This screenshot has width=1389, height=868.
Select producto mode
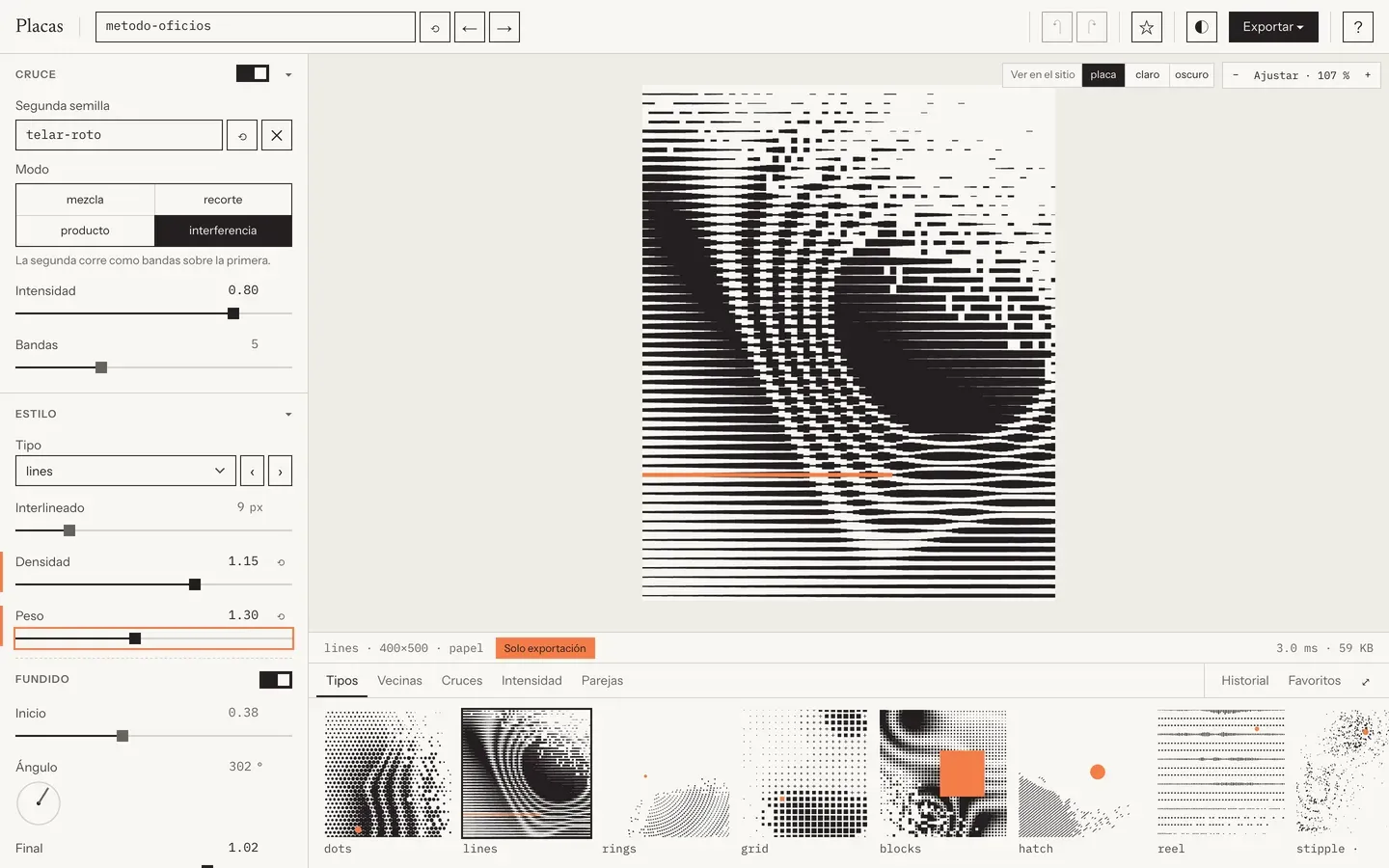pos(85,231)
